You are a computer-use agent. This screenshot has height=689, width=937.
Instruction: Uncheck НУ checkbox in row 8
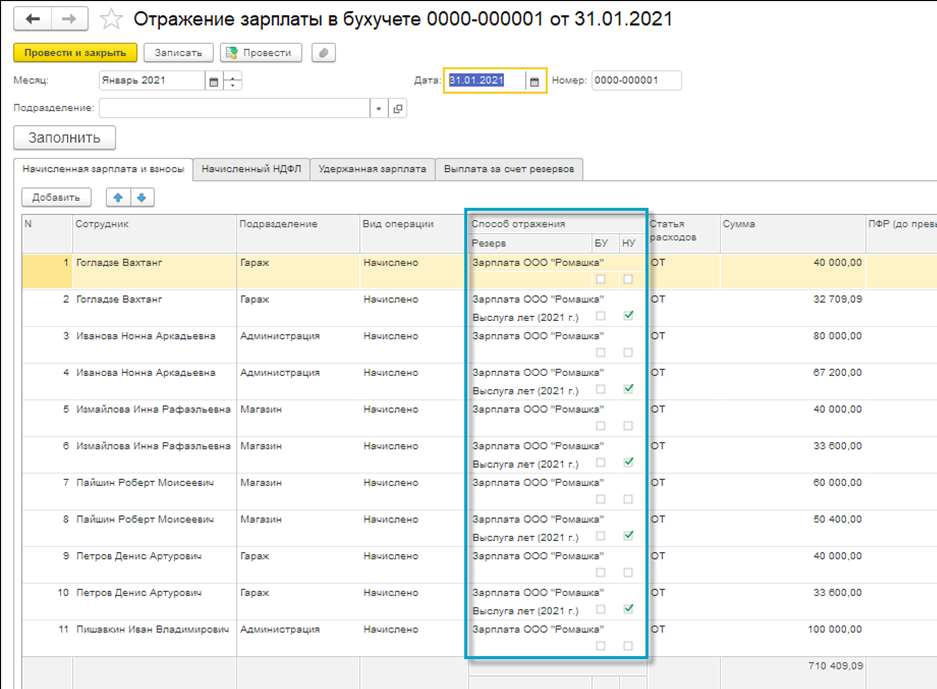(628, 535)
